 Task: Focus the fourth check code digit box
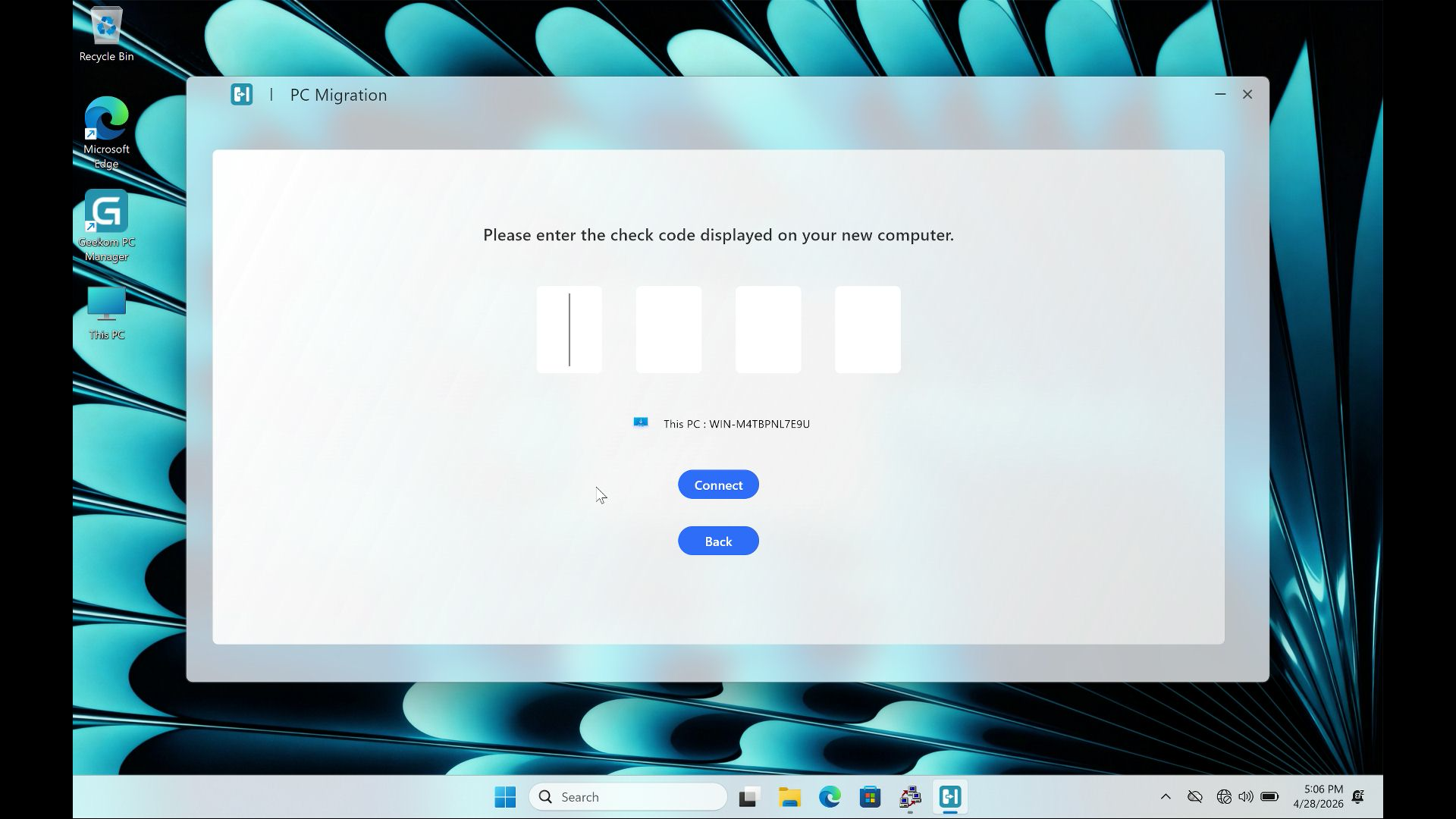click(868, 329)
